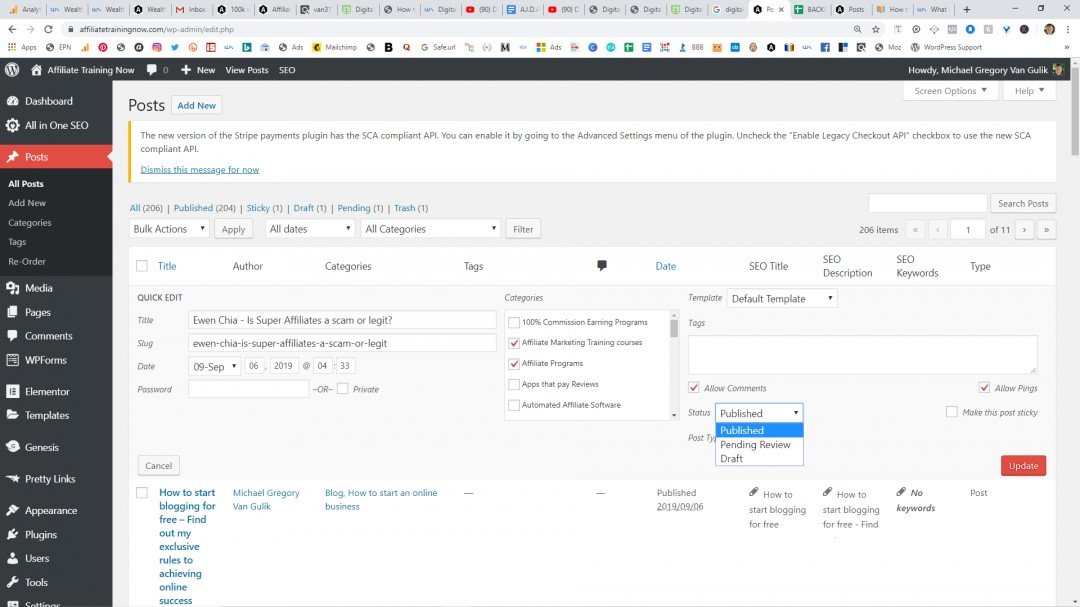This screenshot has width=1080, height=607.
Task: Reload the browser page
Action: (48, 29)
